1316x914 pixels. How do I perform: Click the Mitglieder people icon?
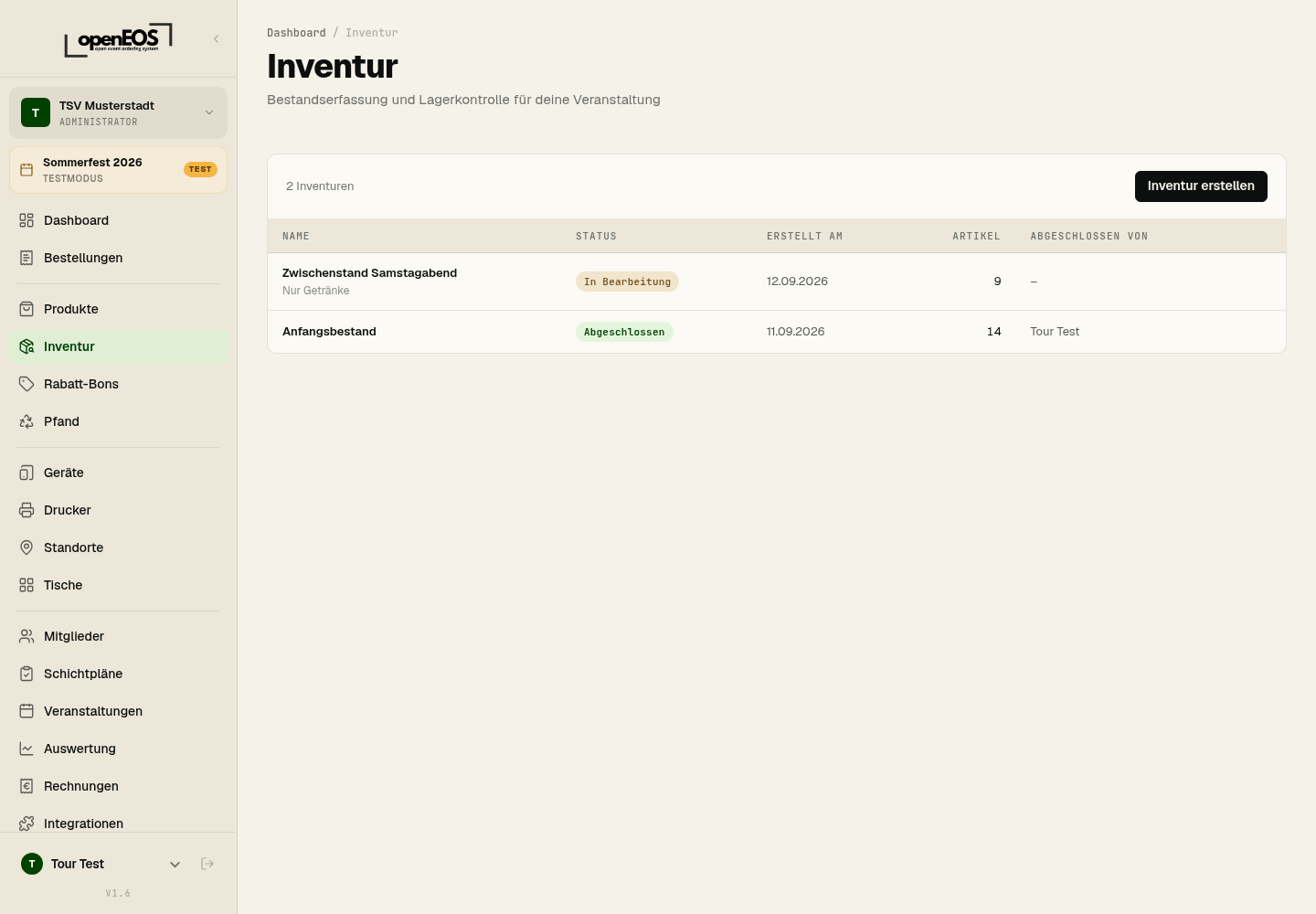[x=27, y=636]
